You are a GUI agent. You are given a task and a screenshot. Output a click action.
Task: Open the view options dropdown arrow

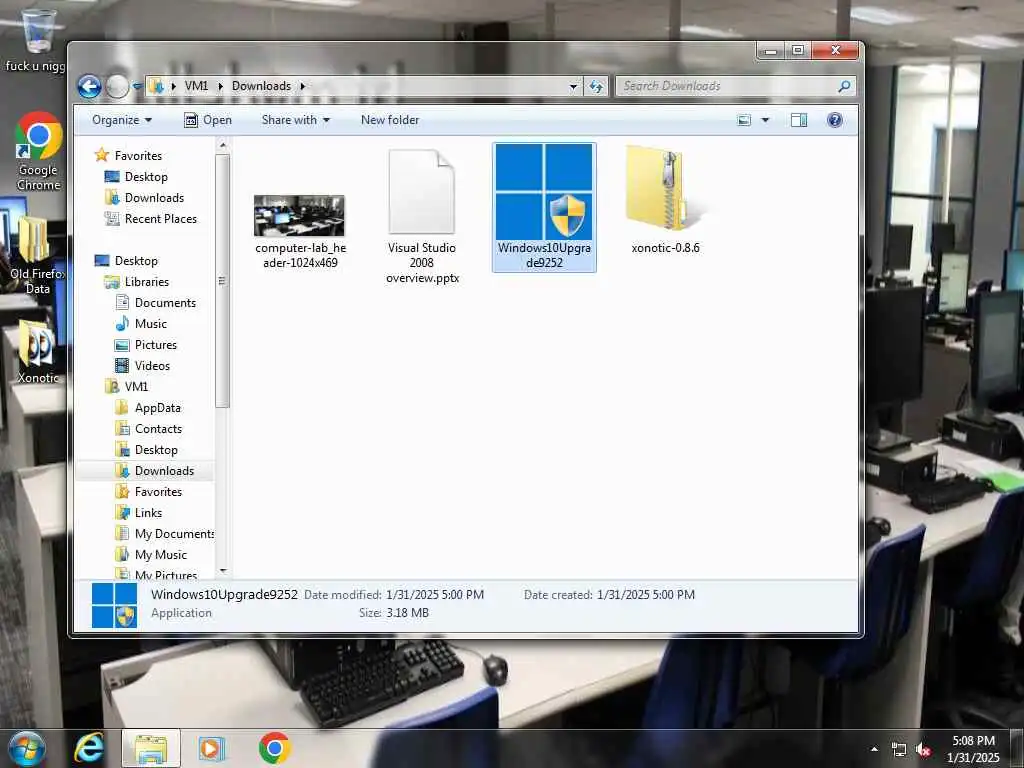pos(765,120)
